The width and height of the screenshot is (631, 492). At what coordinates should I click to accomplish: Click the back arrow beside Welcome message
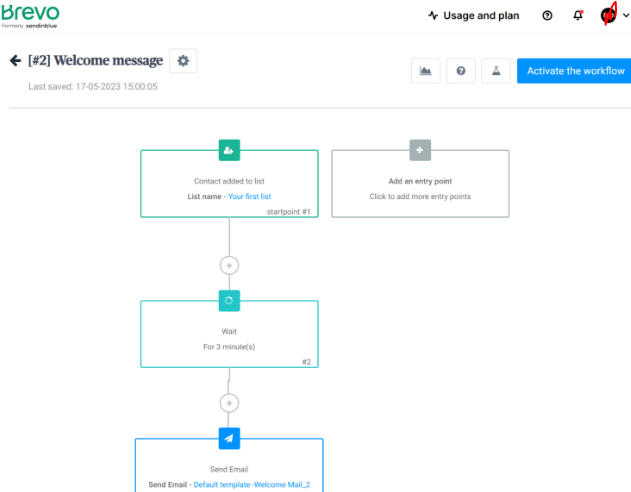click(15, 61)
